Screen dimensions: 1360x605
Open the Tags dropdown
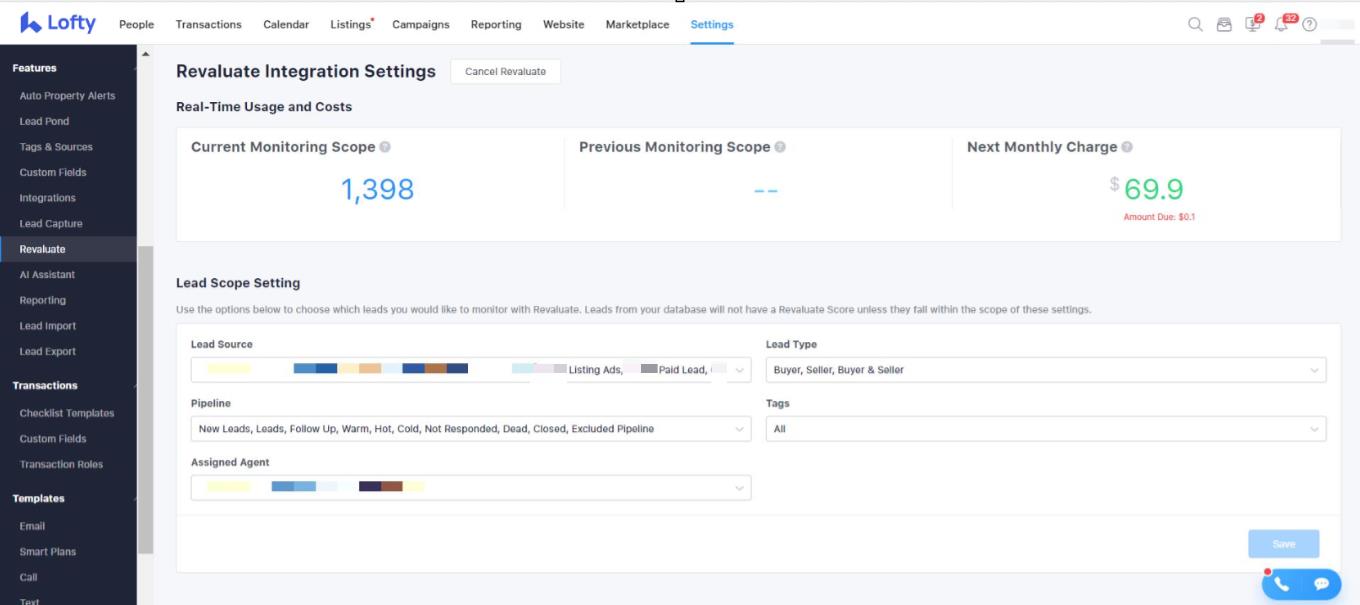point(1046,429)
